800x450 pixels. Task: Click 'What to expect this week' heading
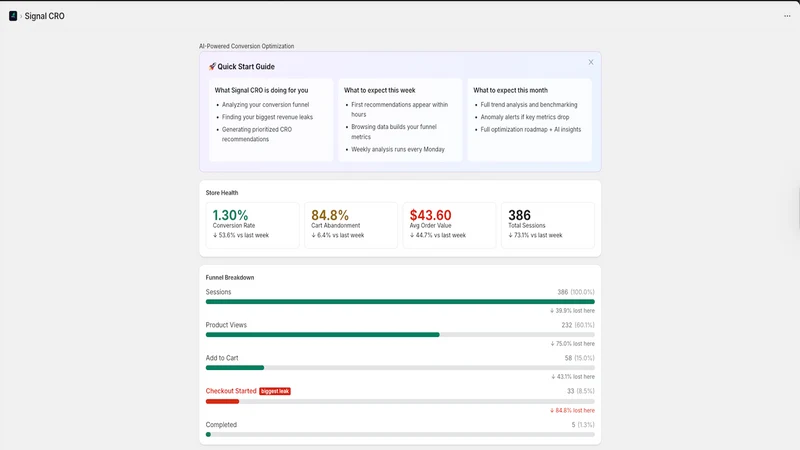coord(380,90)
